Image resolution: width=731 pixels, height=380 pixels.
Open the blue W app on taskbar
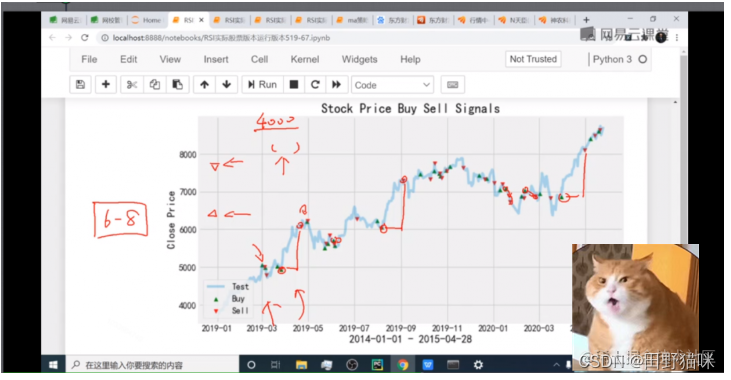pos(428,365)
